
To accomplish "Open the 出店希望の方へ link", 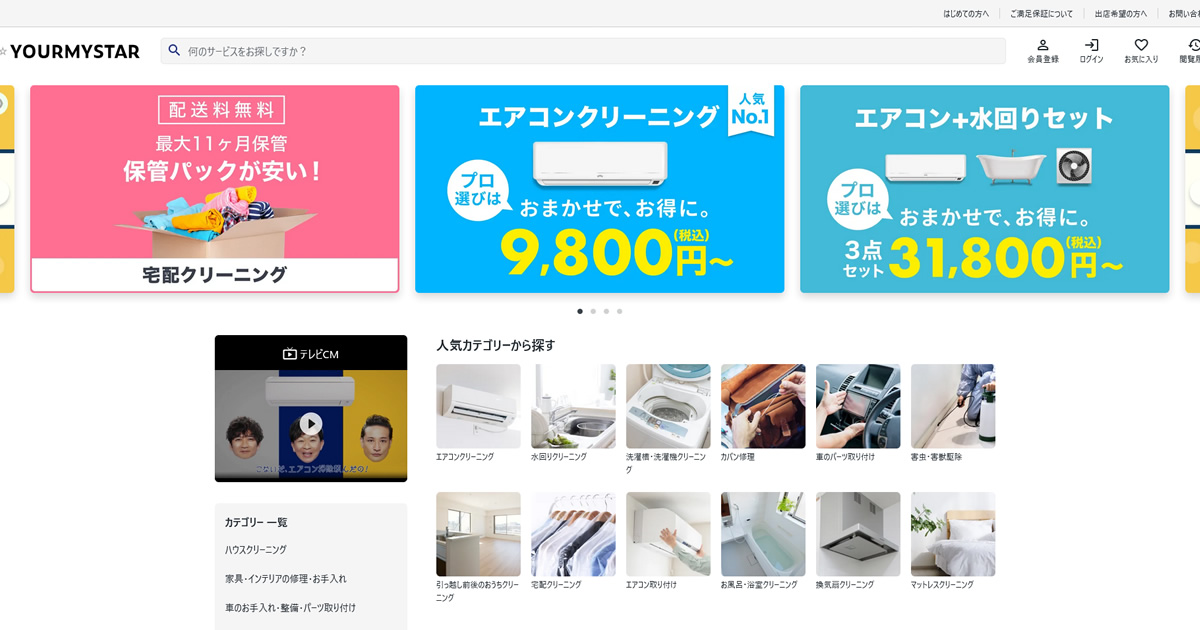I will tap(1121, 14).
